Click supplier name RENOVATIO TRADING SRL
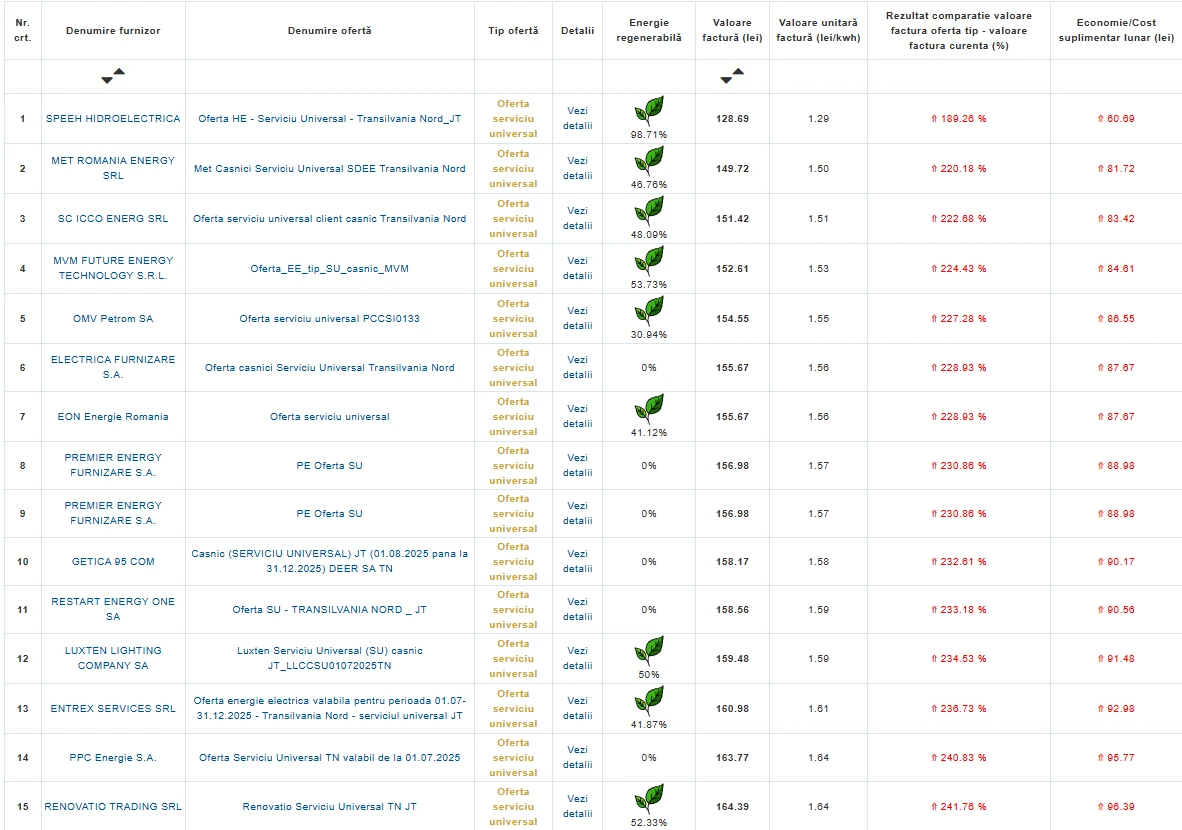 113,807
